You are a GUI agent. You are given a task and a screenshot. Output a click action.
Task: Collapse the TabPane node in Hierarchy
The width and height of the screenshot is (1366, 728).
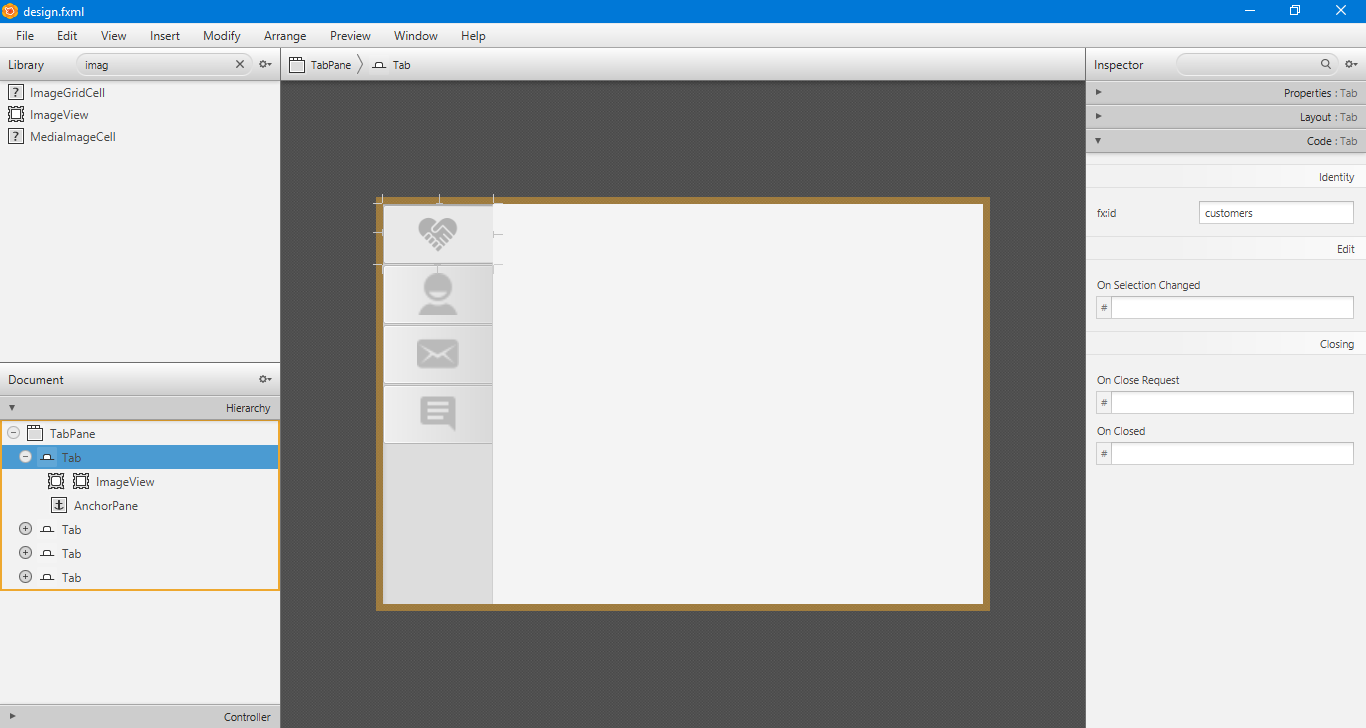[x=13, y=432]
